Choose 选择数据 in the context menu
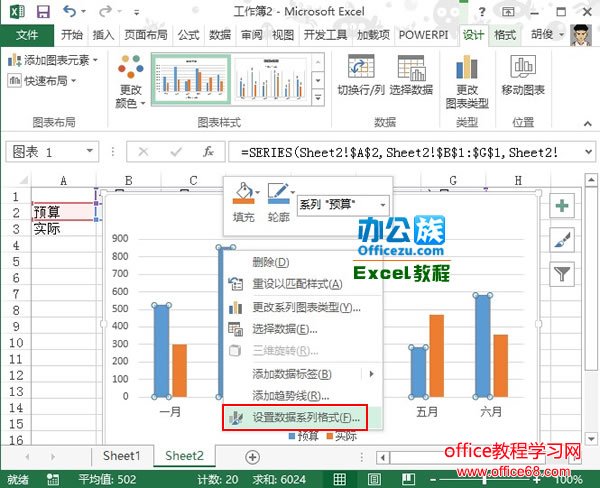The image size is (600, 488). 303,329
